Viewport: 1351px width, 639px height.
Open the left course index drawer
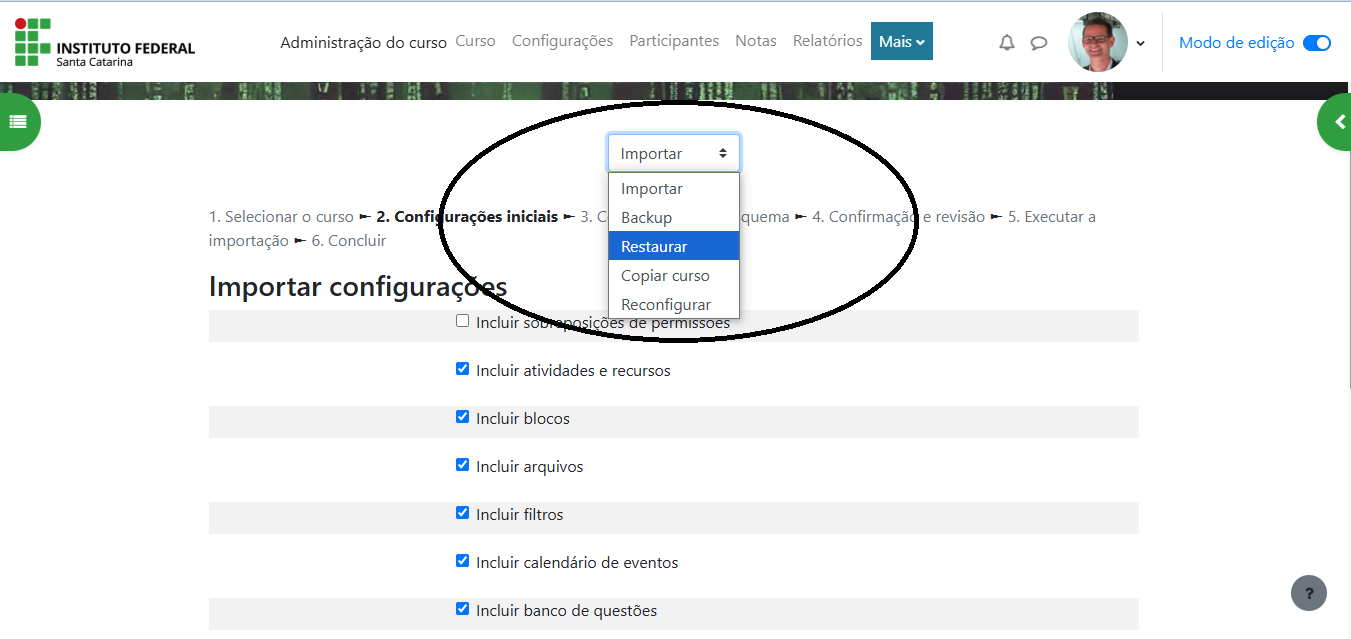pyautogui.click(x=18, y=121)
